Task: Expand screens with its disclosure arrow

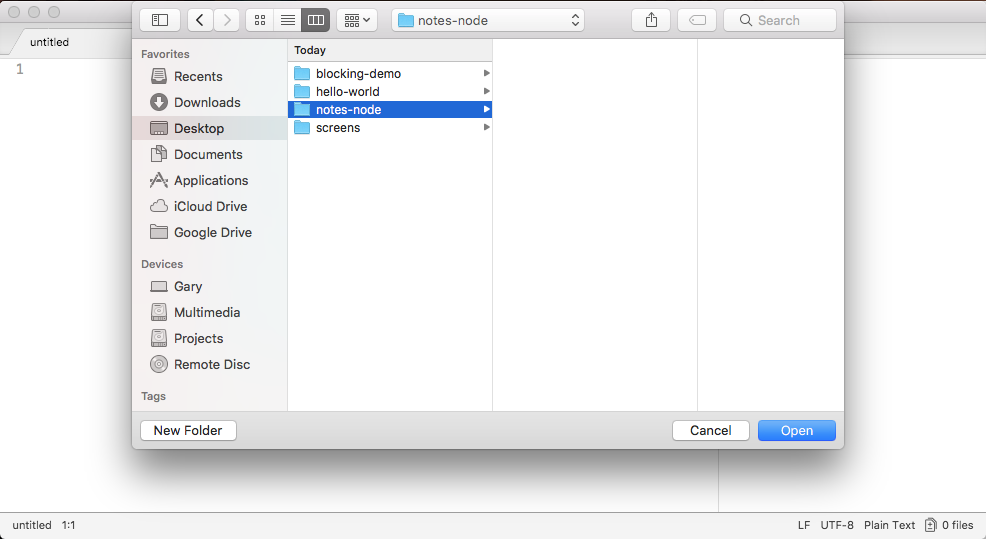Action: pos(486,128)
